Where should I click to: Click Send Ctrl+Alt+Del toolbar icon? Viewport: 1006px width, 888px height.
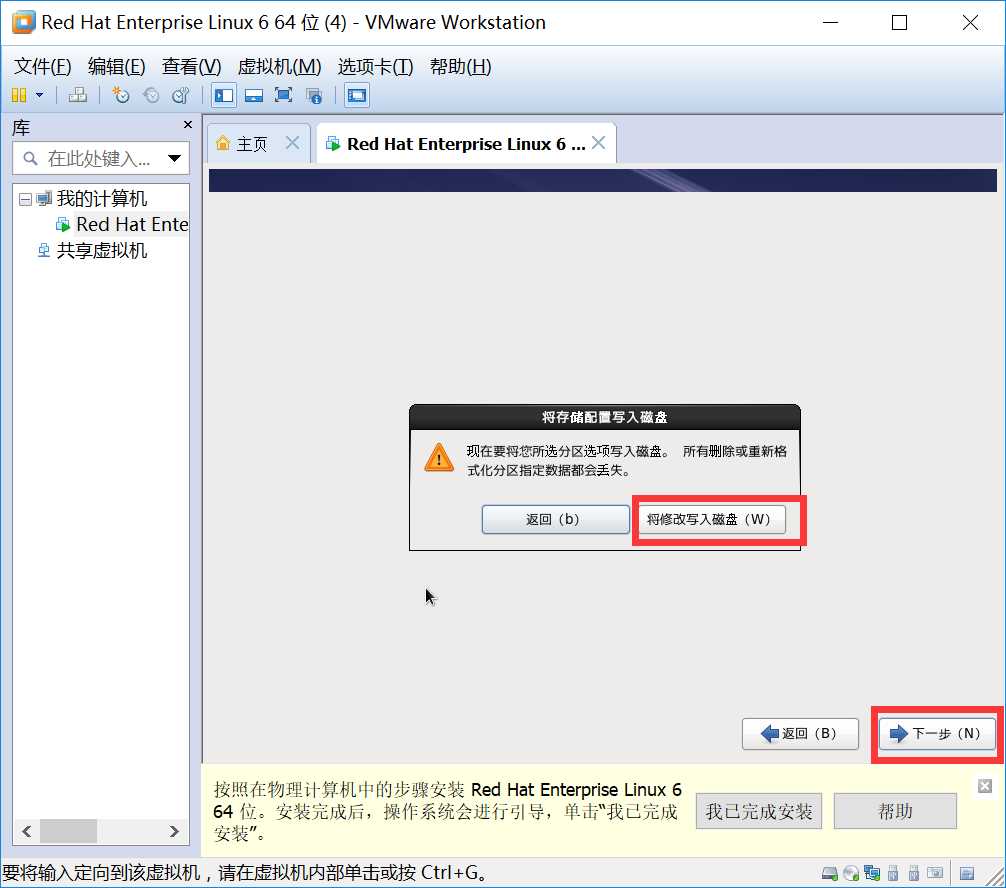[x=78, y=96]
